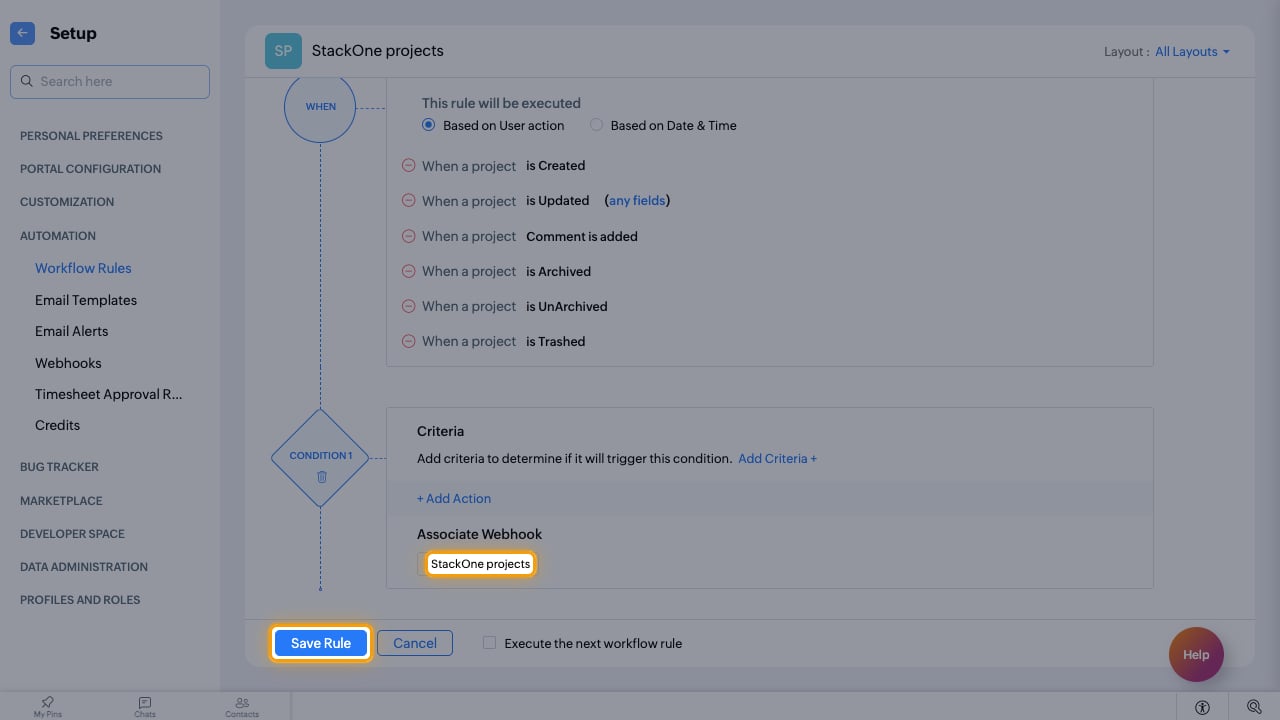Focus the 'Search here' field
The height and width of the screenshot is (720, 1280).
pos(110,82)
